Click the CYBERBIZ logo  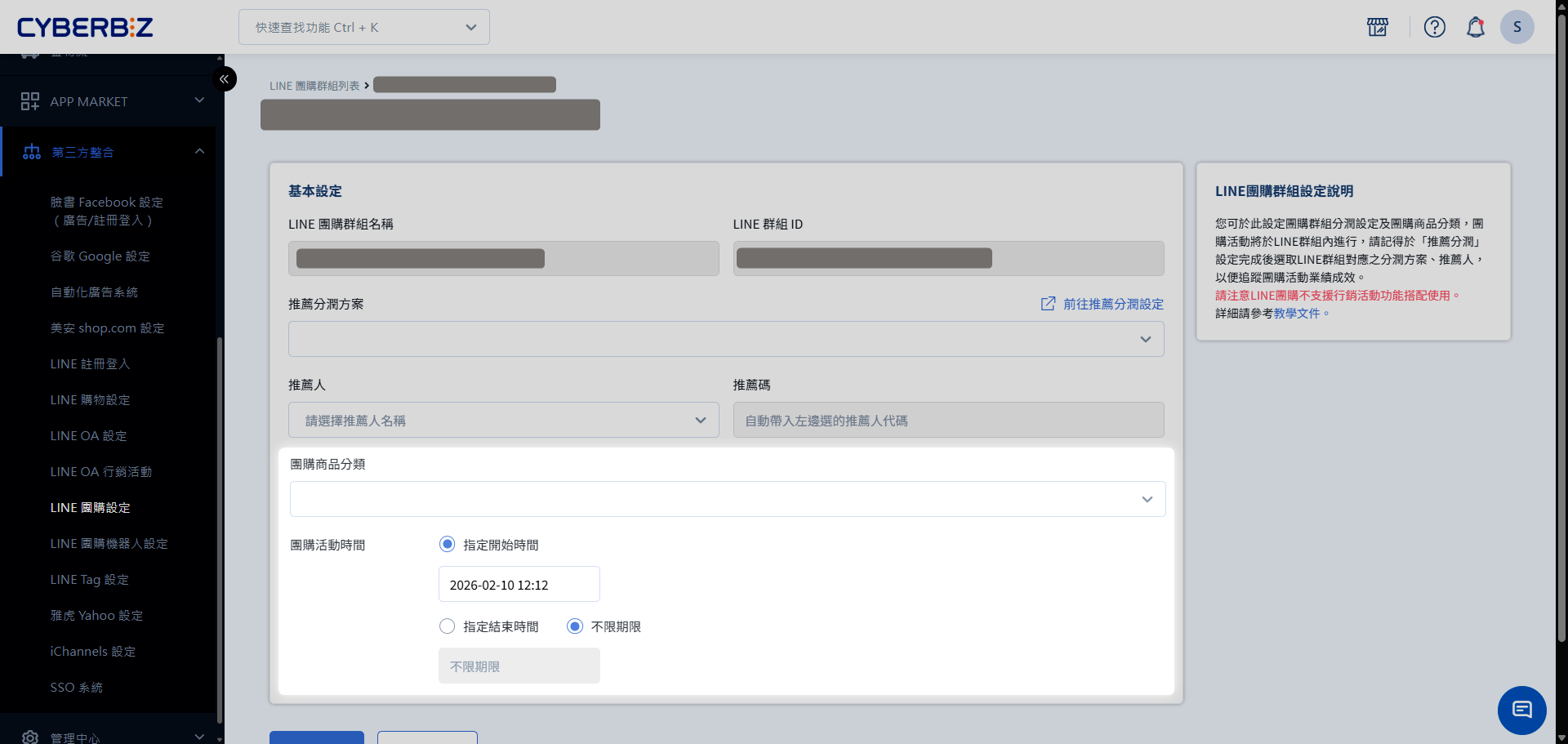point(85,28)
